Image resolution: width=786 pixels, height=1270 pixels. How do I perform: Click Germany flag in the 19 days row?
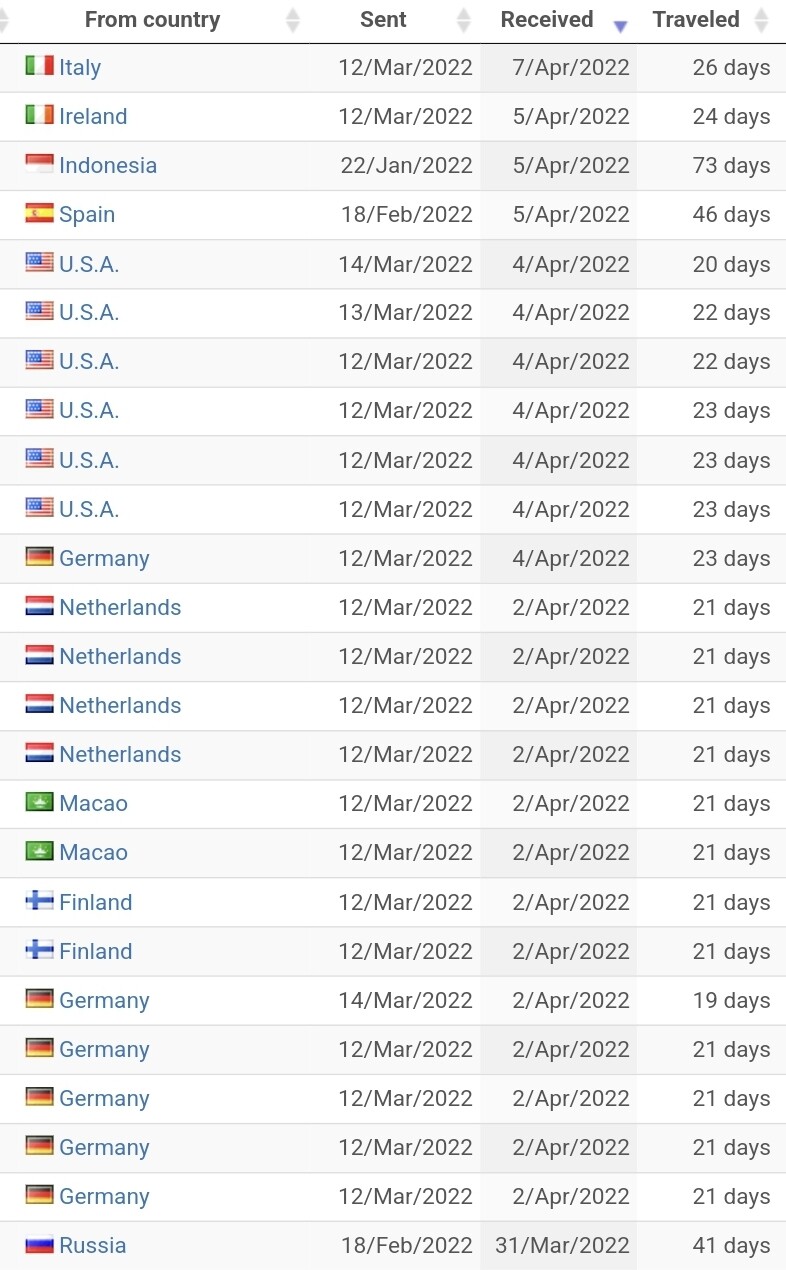[x=39, y=999]
